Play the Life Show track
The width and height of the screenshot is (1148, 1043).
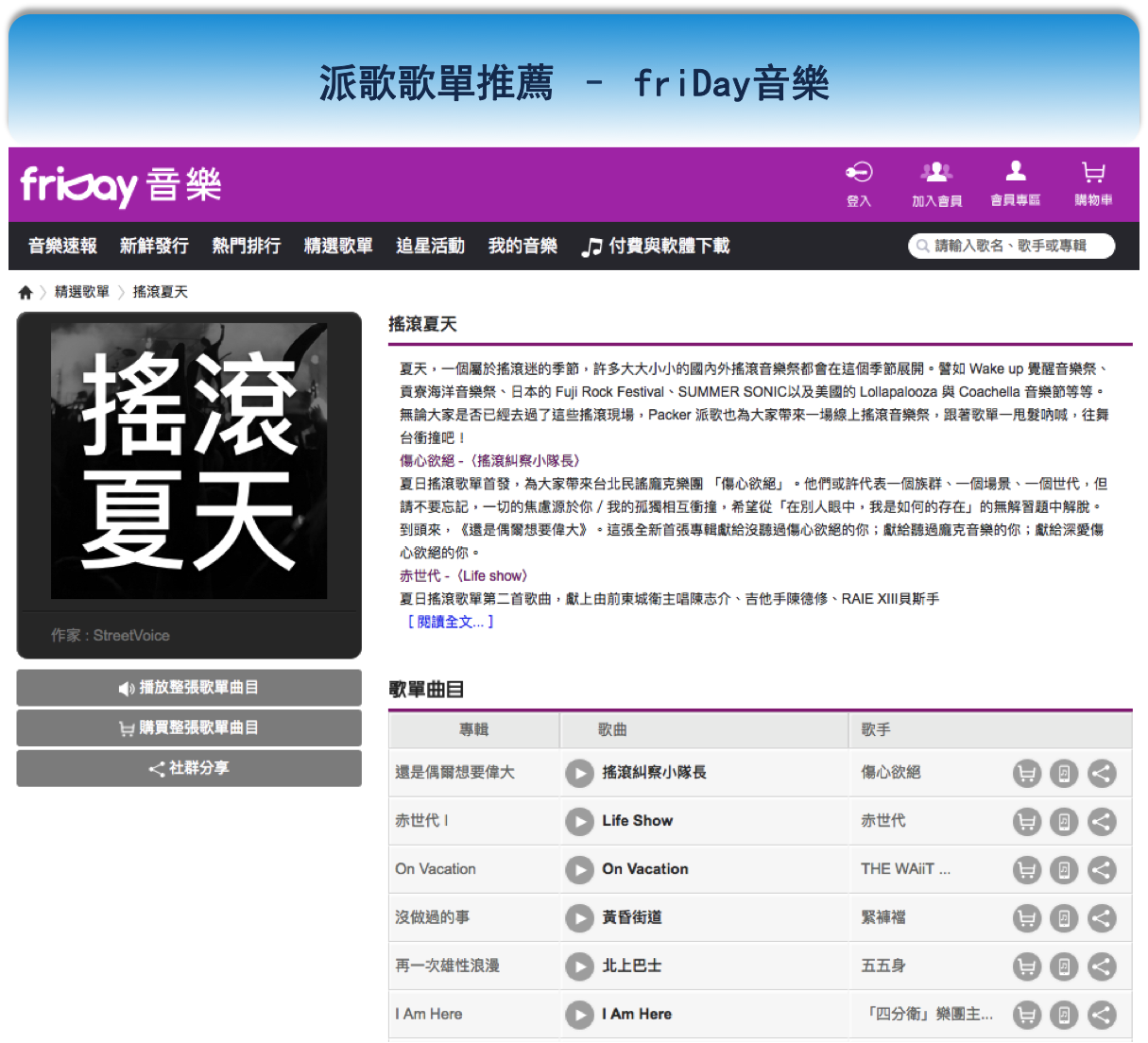click(579, 822)
